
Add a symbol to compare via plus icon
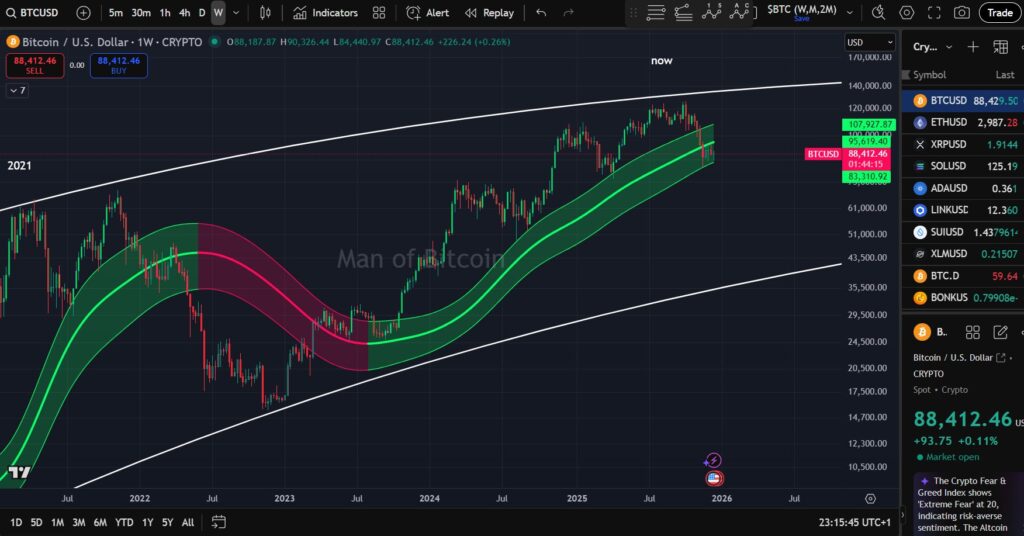tap(84, 12)
